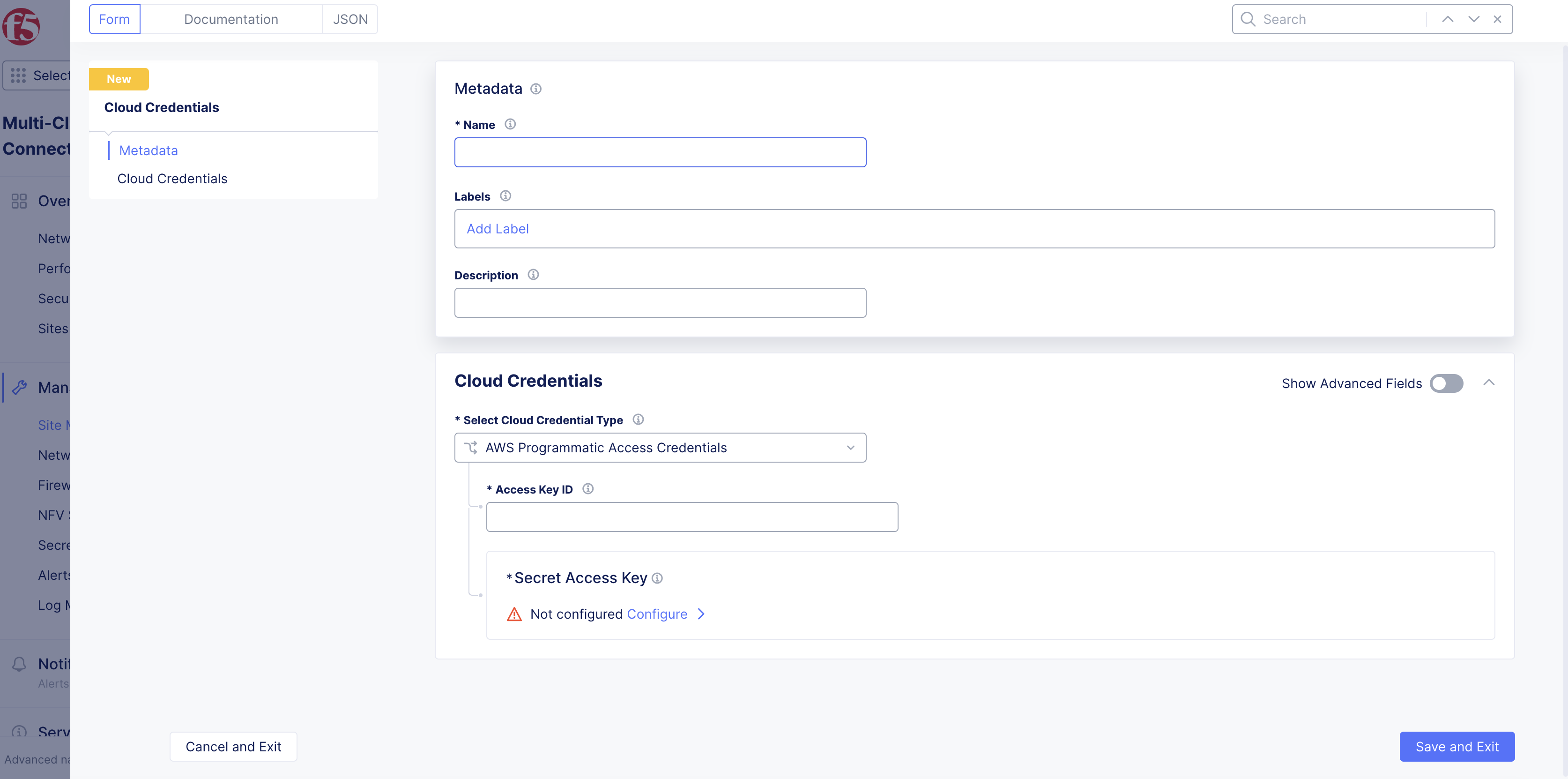Screen dimensions: 1568x779
Task: Click the Configure link for Secret Access Key
Action: 658,614
